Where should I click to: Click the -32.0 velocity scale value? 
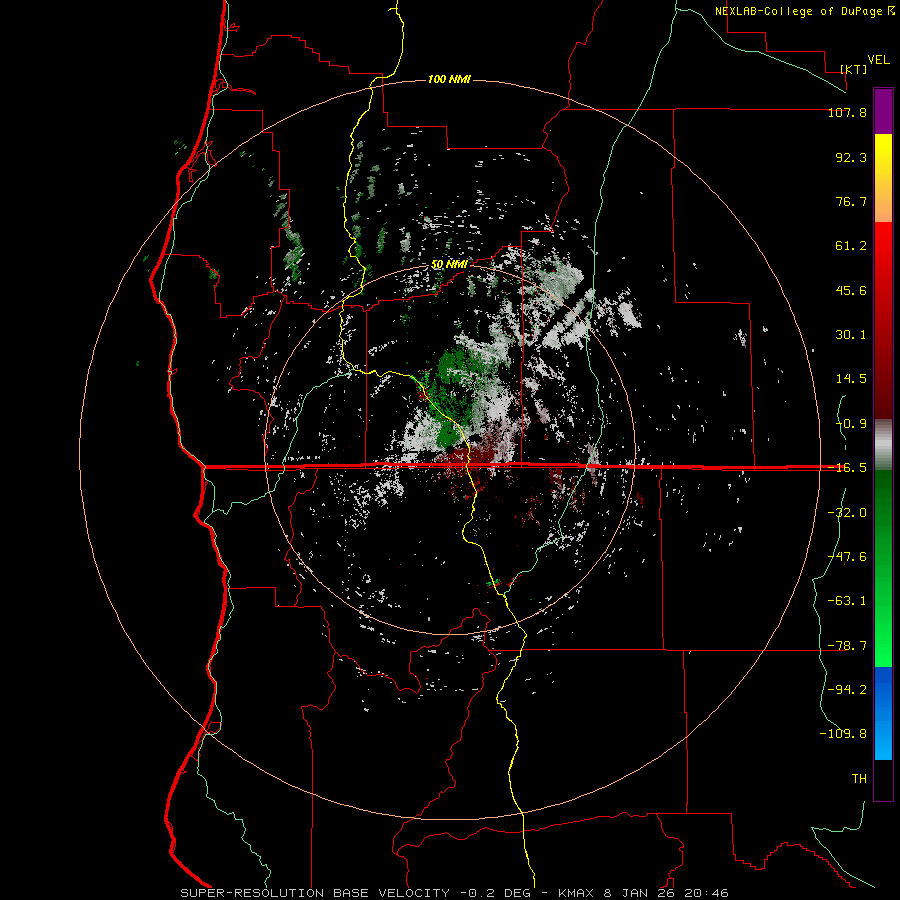coord(847,513)
